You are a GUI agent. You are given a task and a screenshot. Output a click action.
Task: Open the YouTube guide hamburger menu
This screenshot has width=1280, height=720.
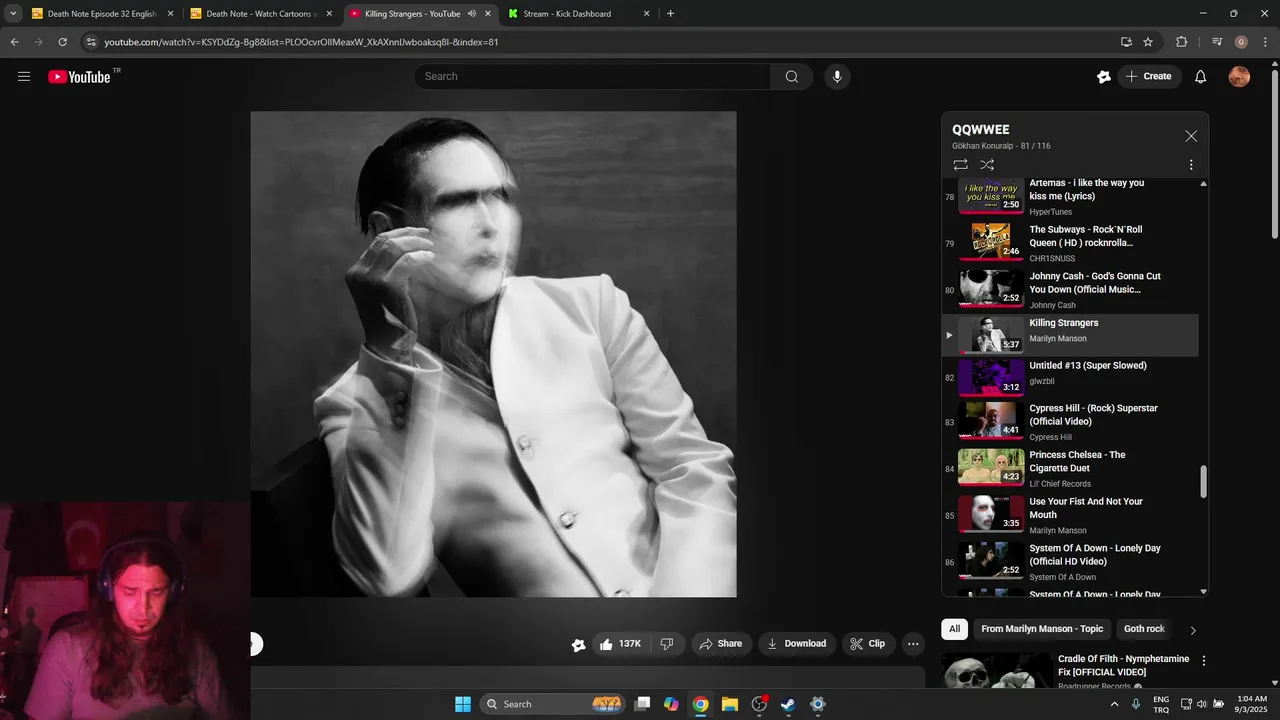(x=24, y=76)
